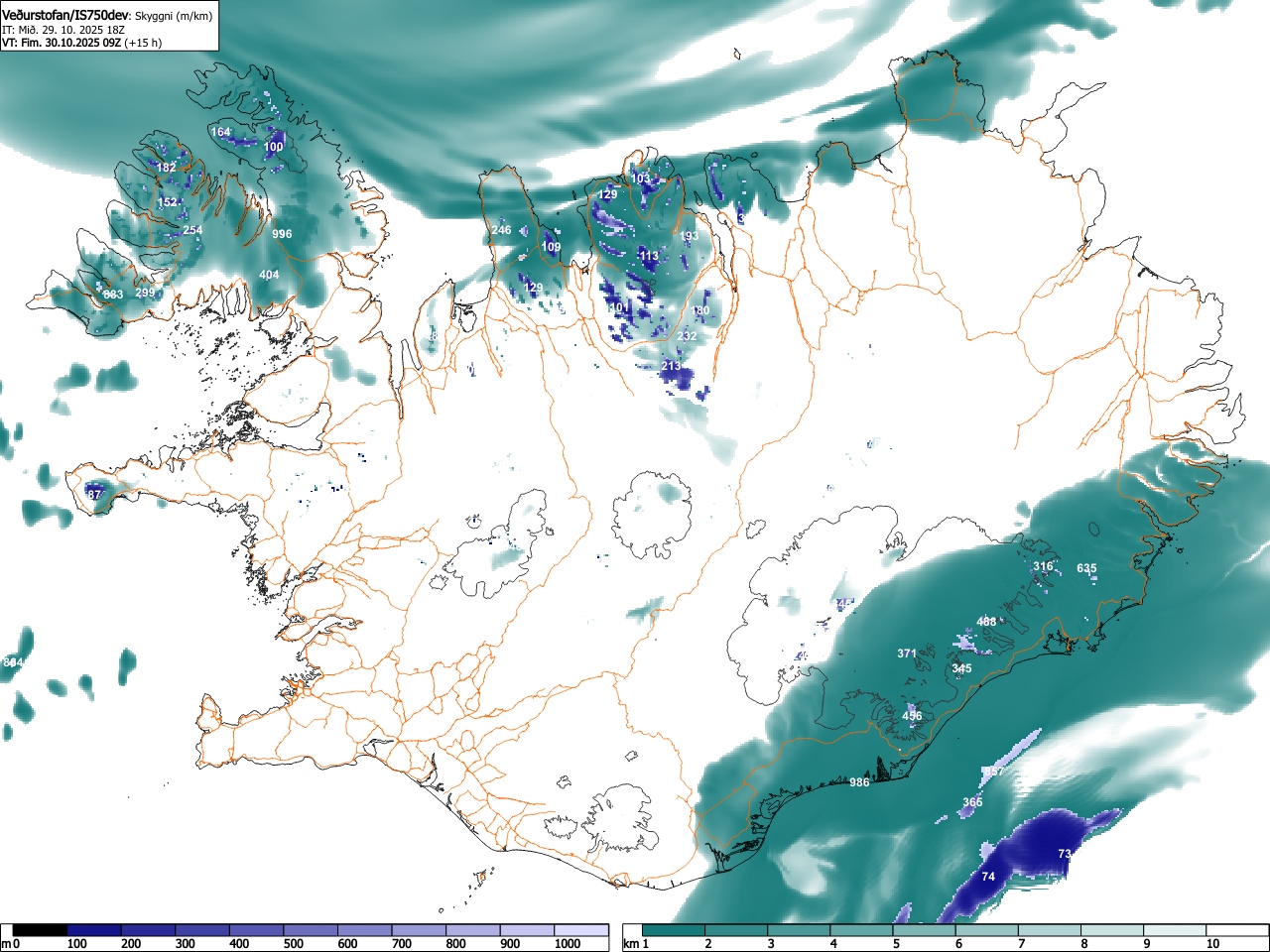Image resolution: width=1270 pixels, height=952 pixels.
Task: Select the visibility value 193 on the map
Action: coord(689,236)
